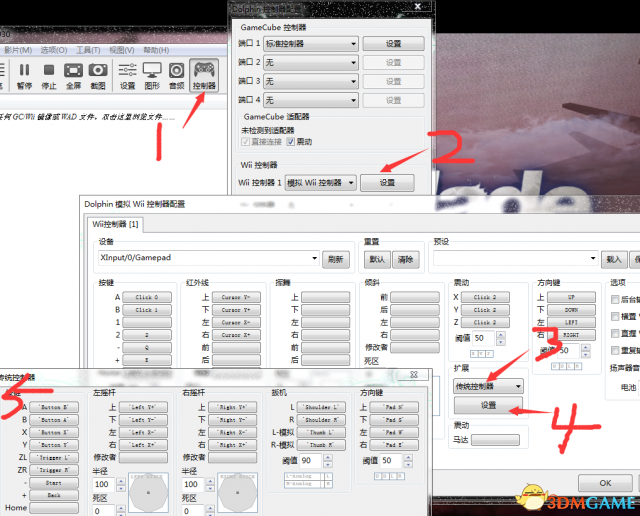Click the 清除 clear button

pos(405,259)
